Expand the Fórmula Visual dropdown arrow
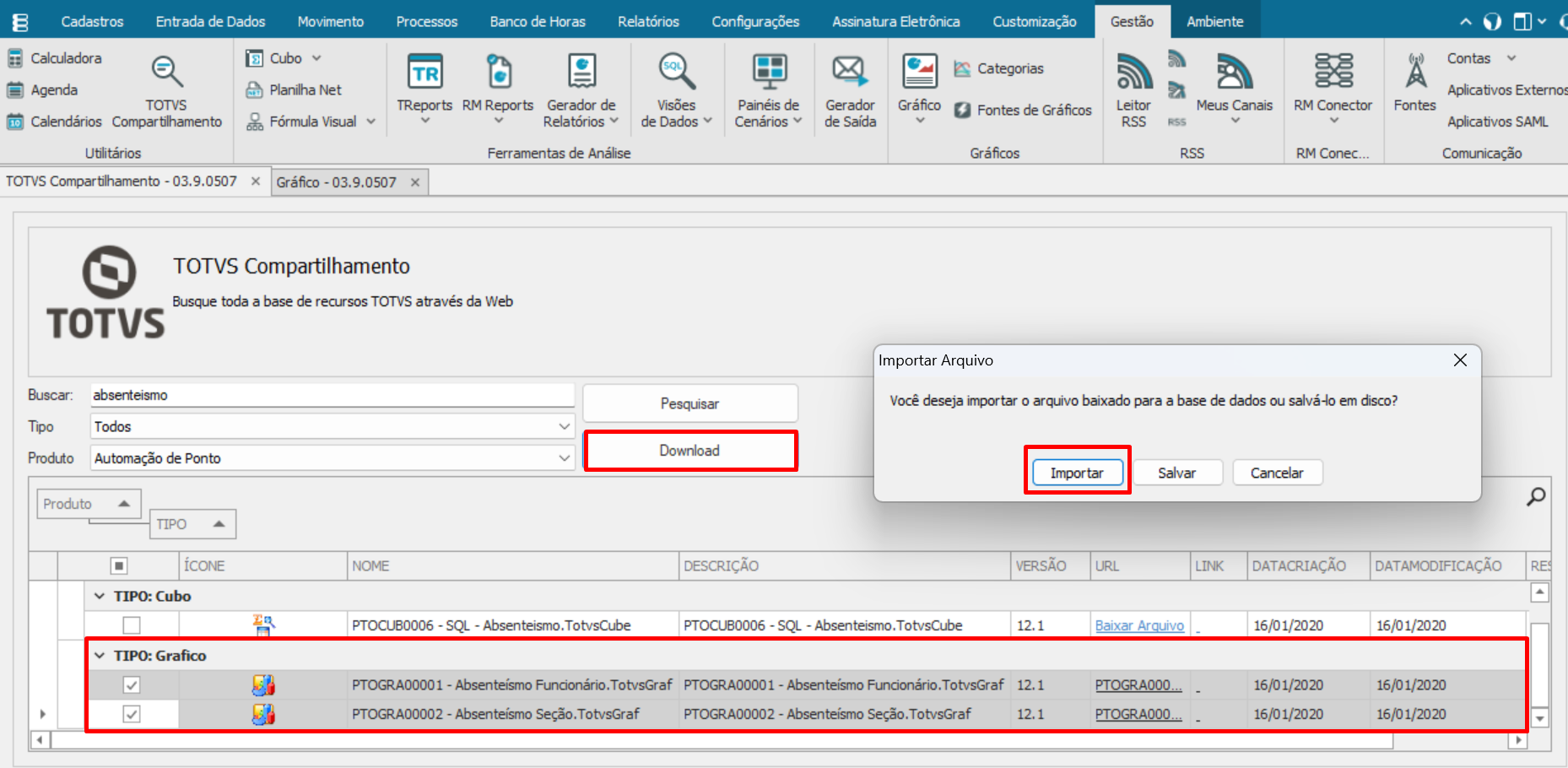 pyautogui.click(x=370, y=122)
